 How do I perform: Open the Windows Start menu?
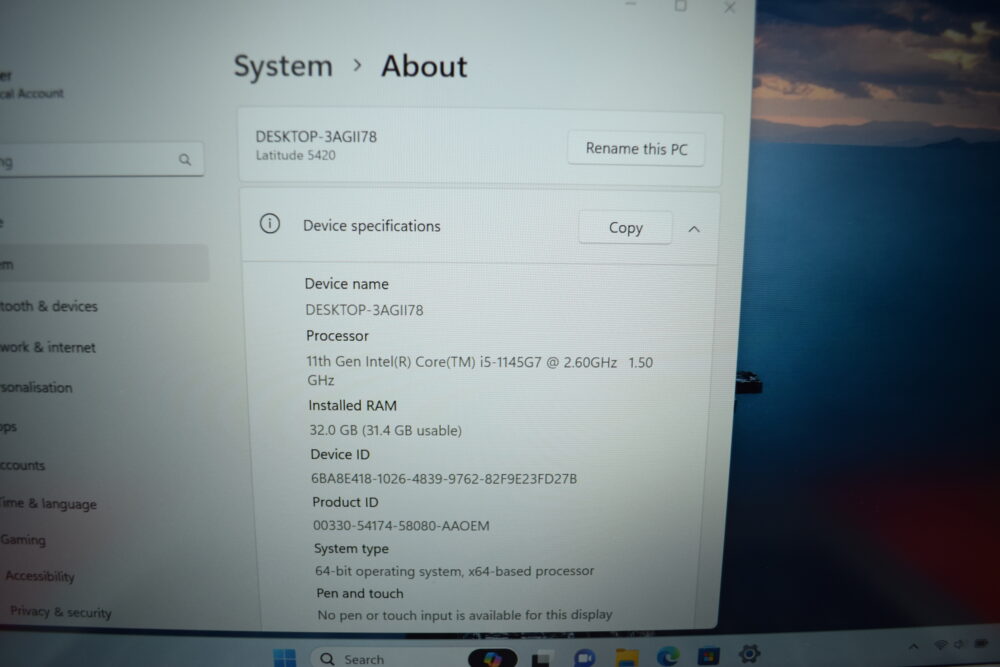tap(284, 657)
